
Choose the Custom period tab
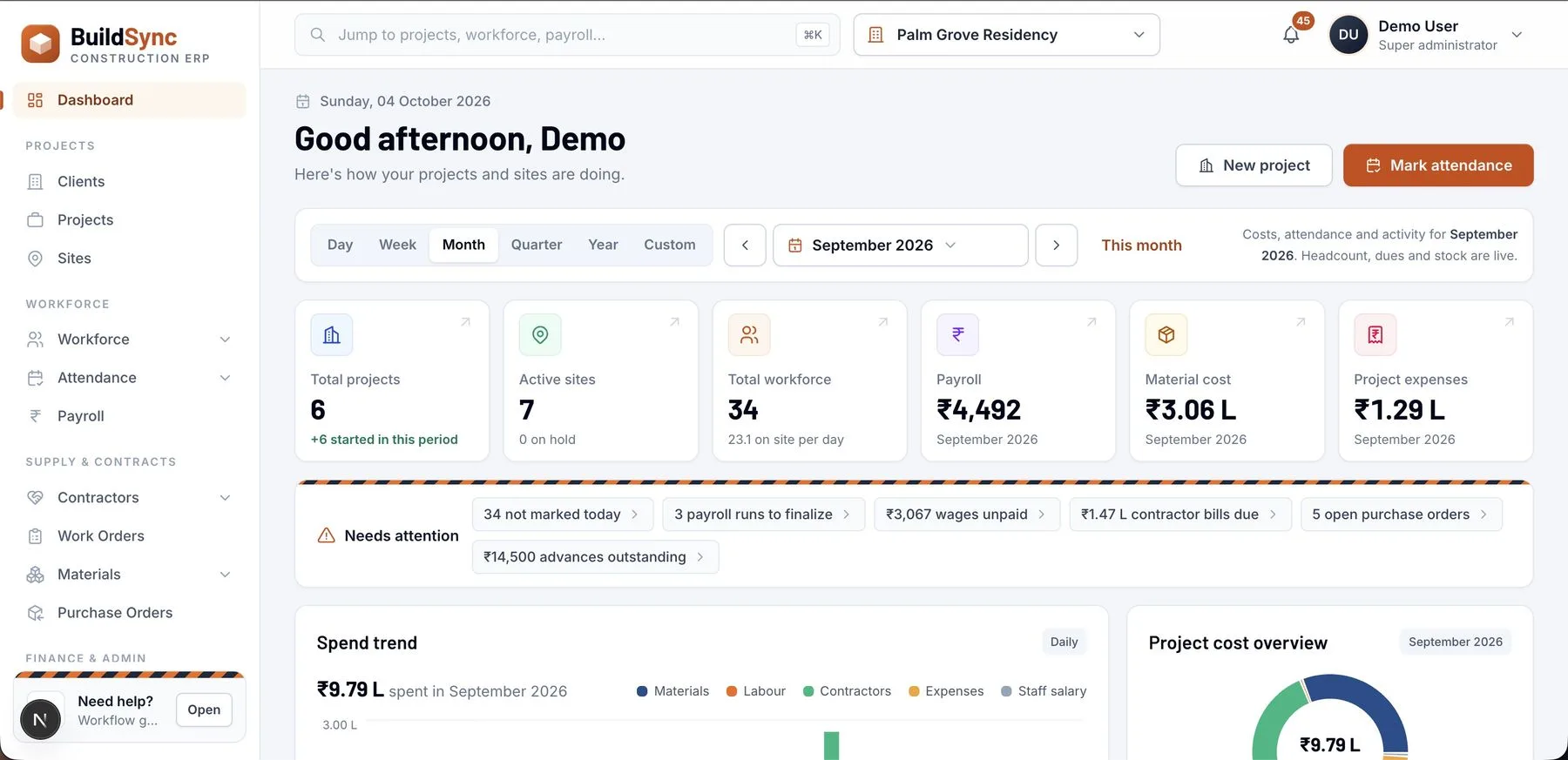[670, 245]
